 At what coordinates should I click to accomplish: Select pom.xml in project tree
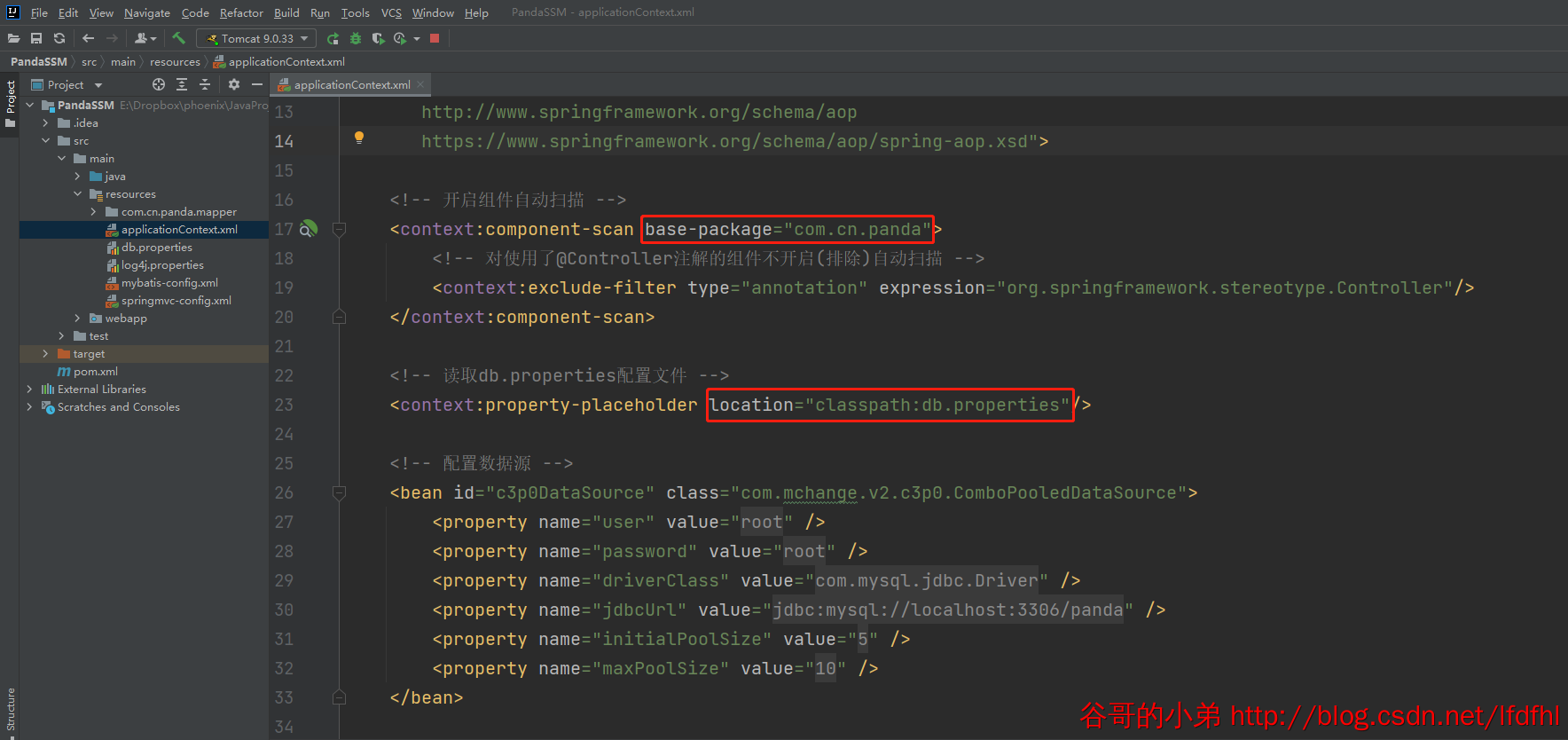click(96, 371)
